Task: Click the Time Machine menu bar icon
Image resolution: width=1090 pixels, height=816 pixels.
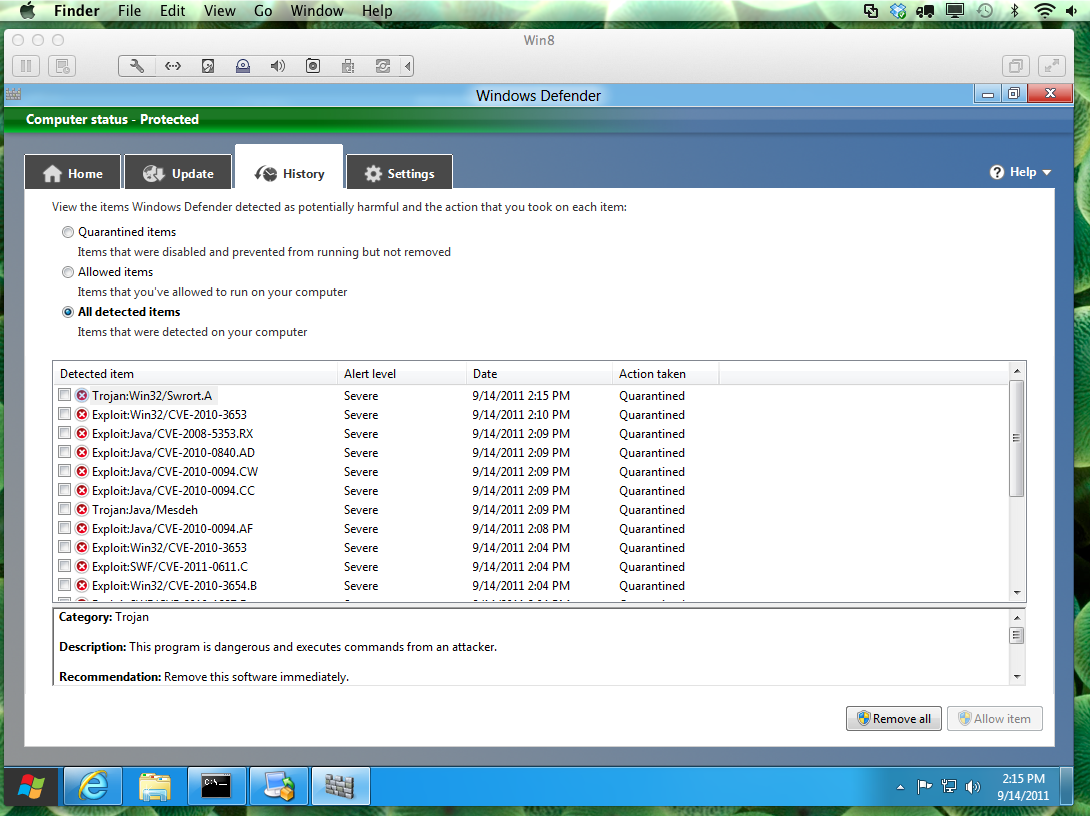Action: coord(985,10)
